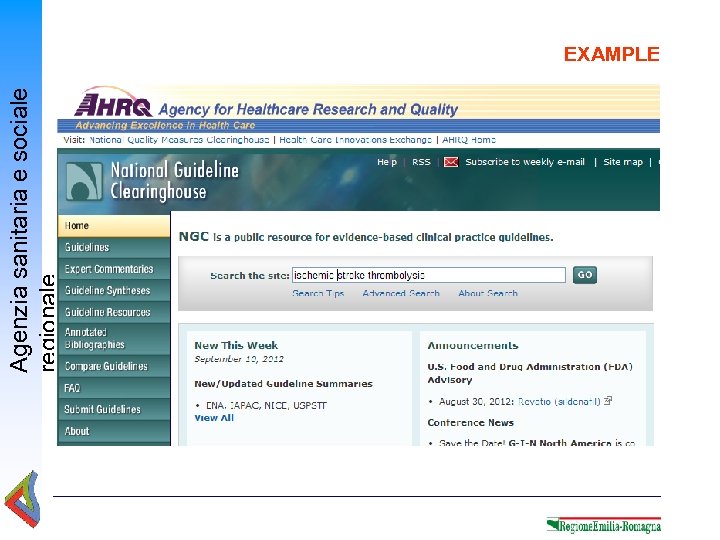Viewport: 720px width, 540px height.
Task: Click the RSS link in header
Action: point(421,162)
